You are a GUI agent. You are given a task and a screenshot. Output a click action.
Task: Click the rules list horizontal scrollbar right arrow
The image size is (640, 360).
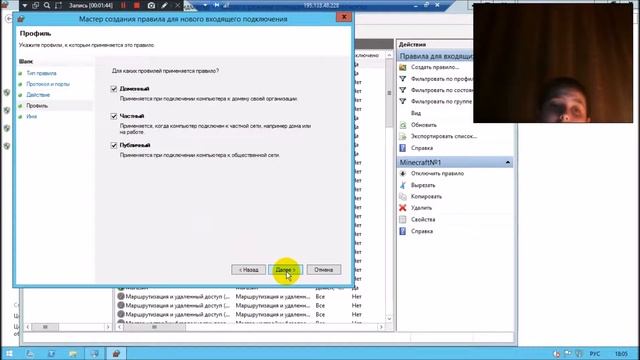(x=381, y=327)
